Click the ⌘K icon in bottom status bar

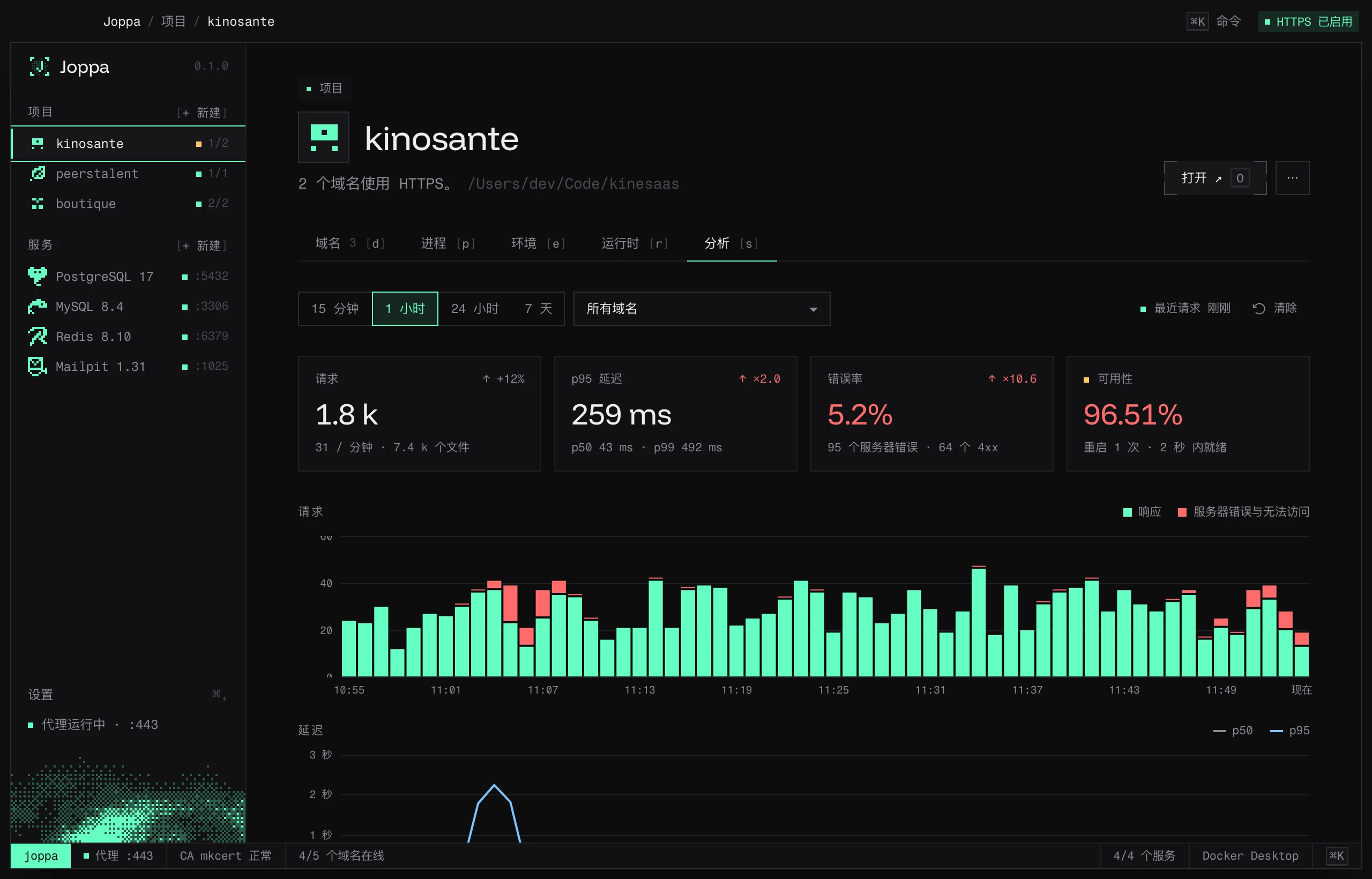(1336, 855)
